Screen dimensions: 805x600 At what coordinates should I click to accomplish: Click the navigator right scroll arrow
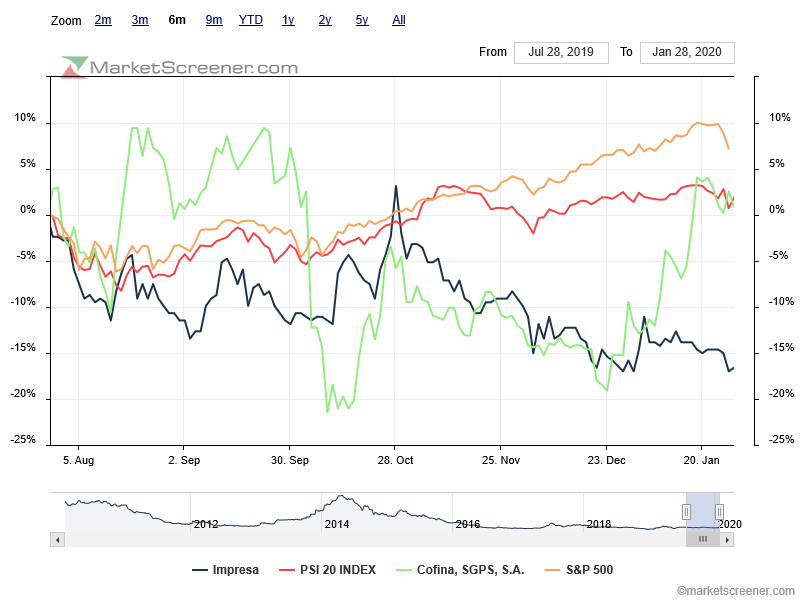727,539
